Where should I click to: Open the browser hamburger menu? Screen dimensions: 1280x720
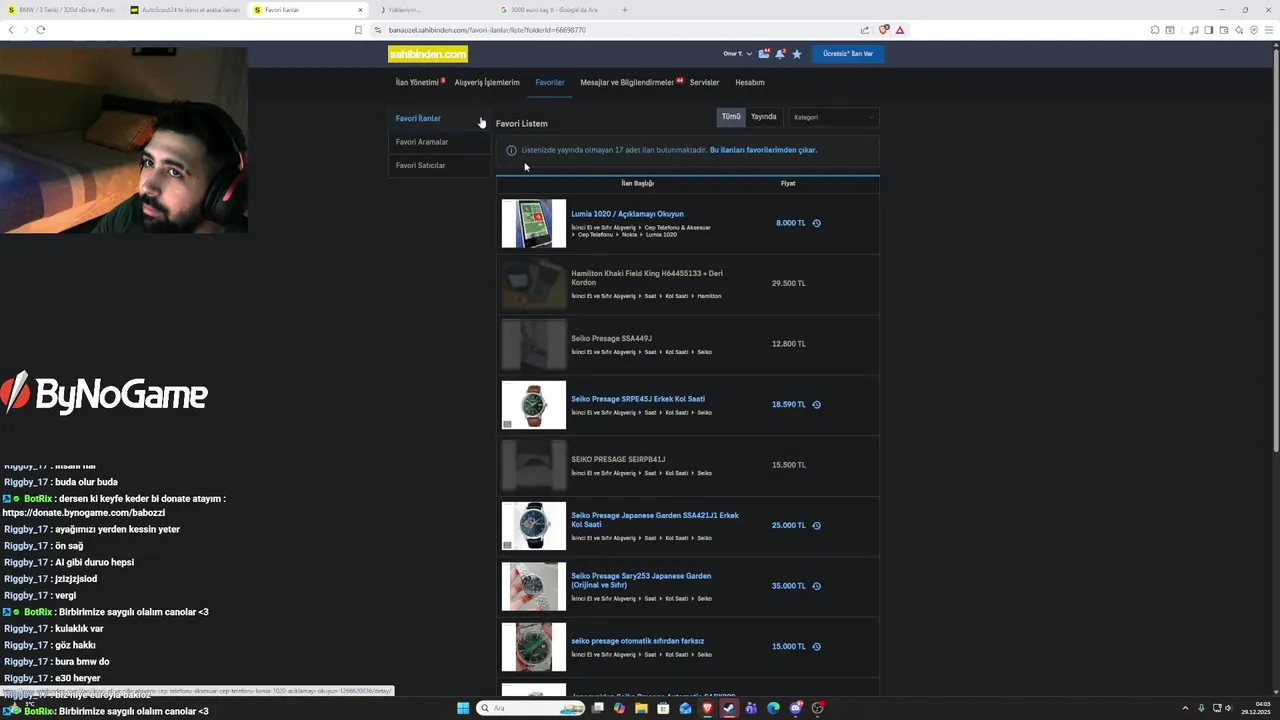coord(1269,30)
